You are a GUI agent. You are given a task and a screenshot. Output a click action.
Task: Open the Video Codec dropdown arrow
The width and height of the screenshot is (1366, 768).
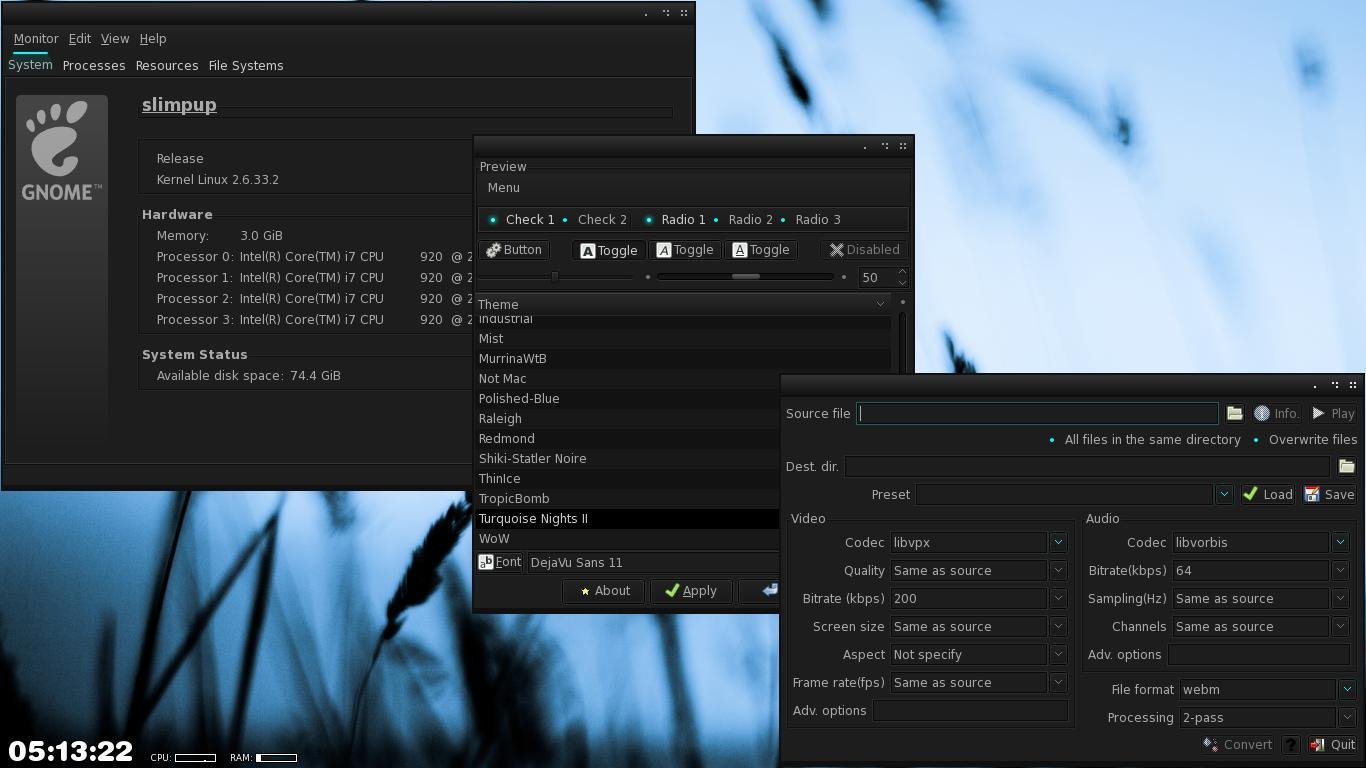click(1058, 542)
